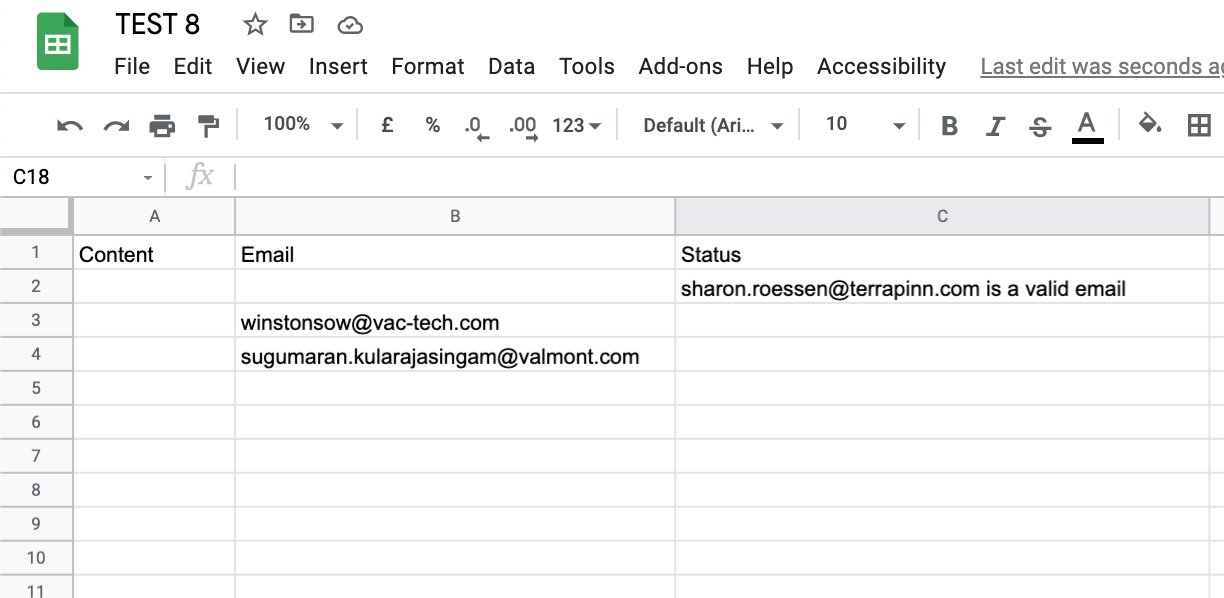Open the Add-ons menu
The width and height of the screenshot is (1224, 598).
681,66
